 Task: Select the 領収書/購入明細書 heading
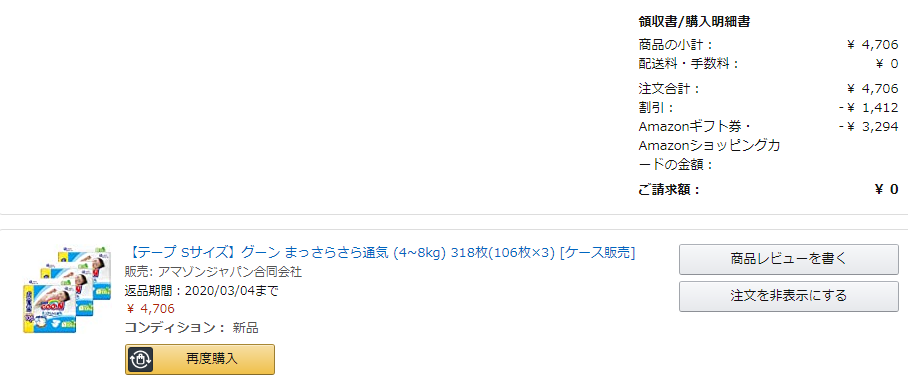pos(694,22)
